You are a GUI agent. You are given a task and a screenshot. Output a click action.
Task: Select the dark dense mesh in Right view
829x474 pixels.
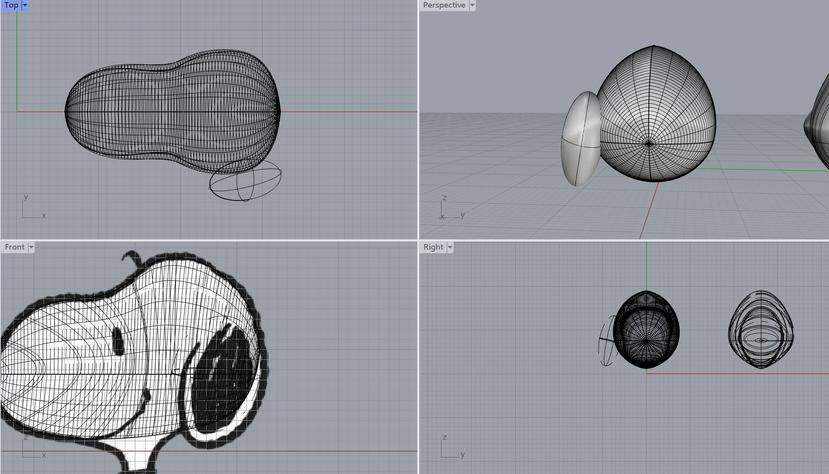tap(647, 329)
